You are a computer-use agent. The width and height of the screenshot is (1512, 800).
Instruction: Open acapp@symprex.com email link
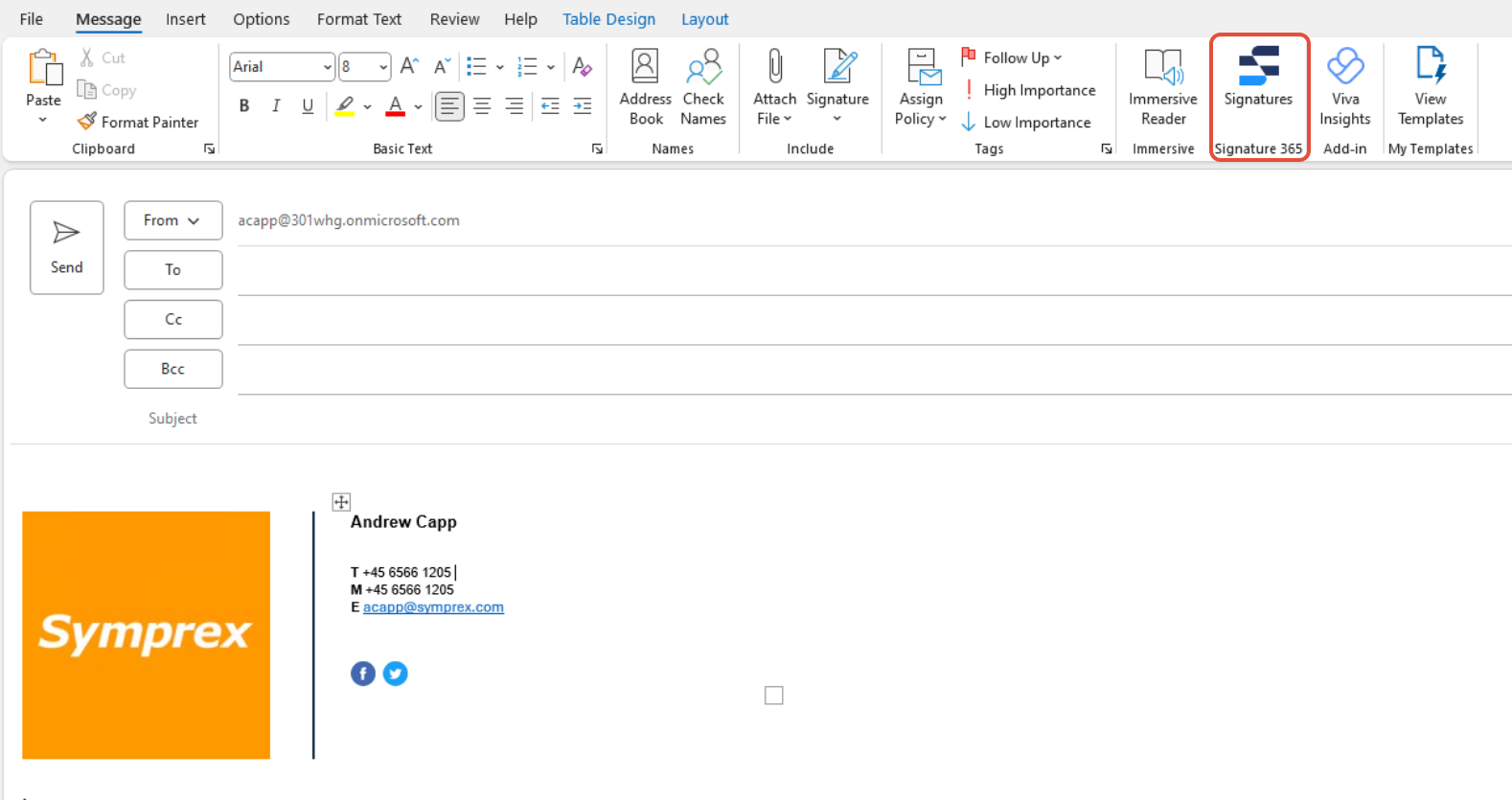click(433, 607)
